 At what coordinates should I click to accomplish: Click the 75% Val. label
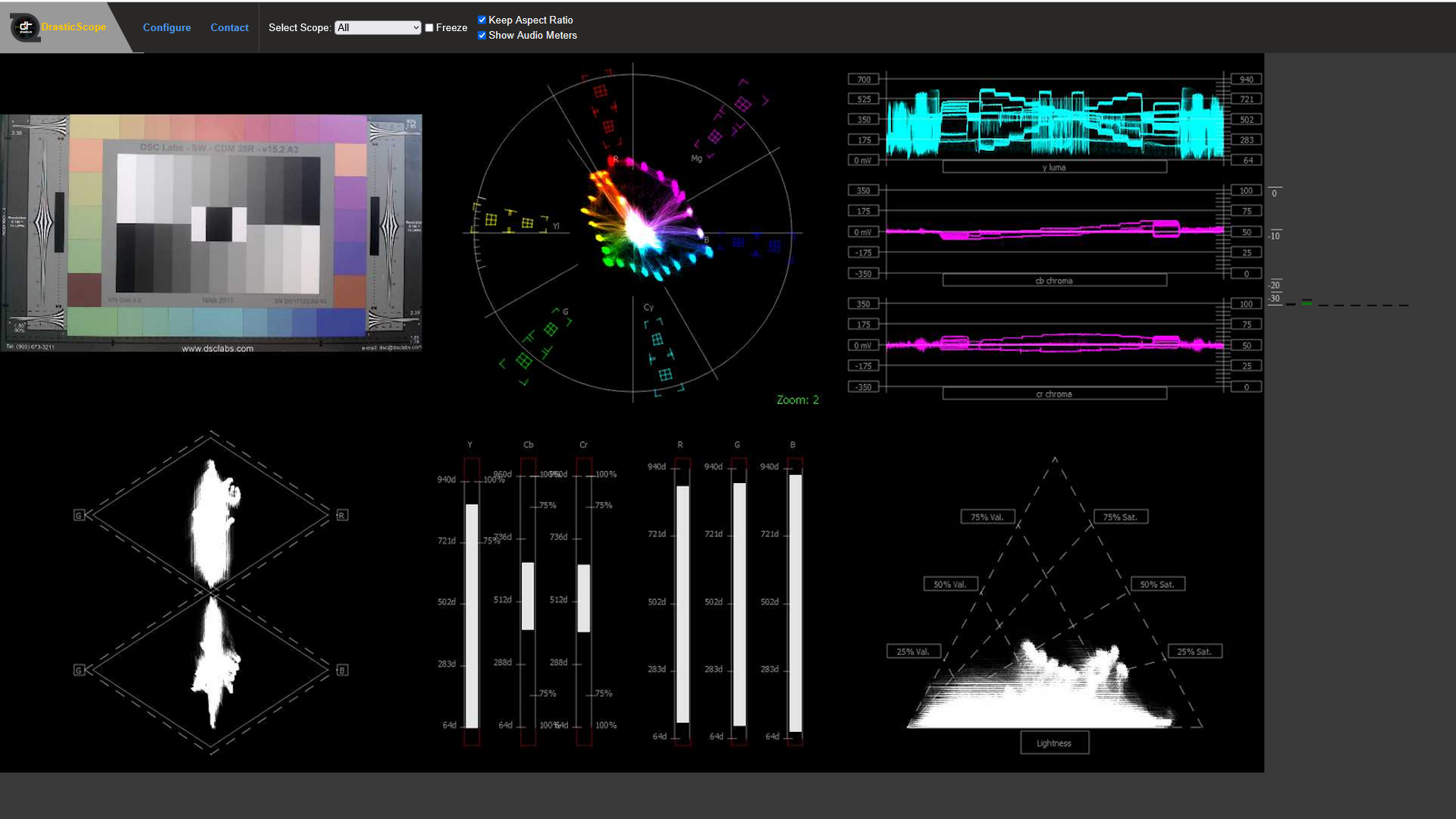[987, 517]
